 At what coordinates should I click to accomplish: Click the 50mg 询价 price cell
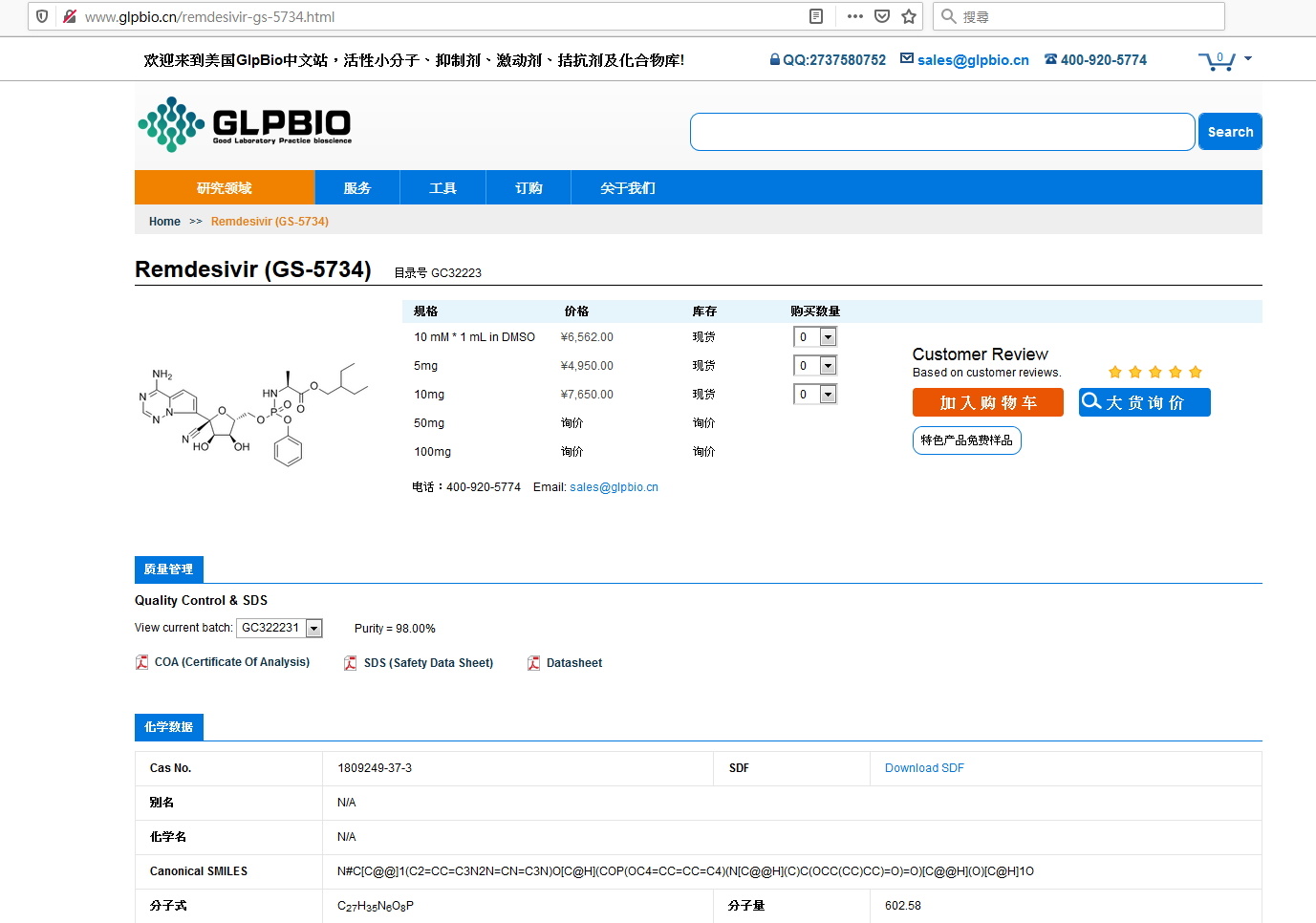[572, 423]
